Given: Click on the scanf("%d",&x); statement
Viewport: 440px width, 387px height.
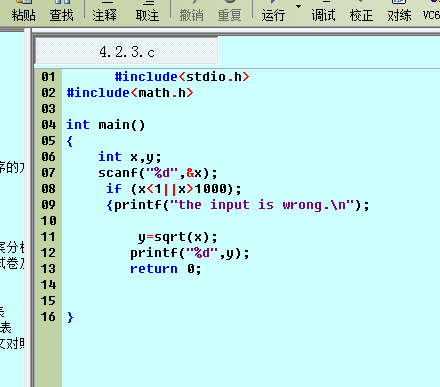Looking at the screenshot, I should 158,173.
